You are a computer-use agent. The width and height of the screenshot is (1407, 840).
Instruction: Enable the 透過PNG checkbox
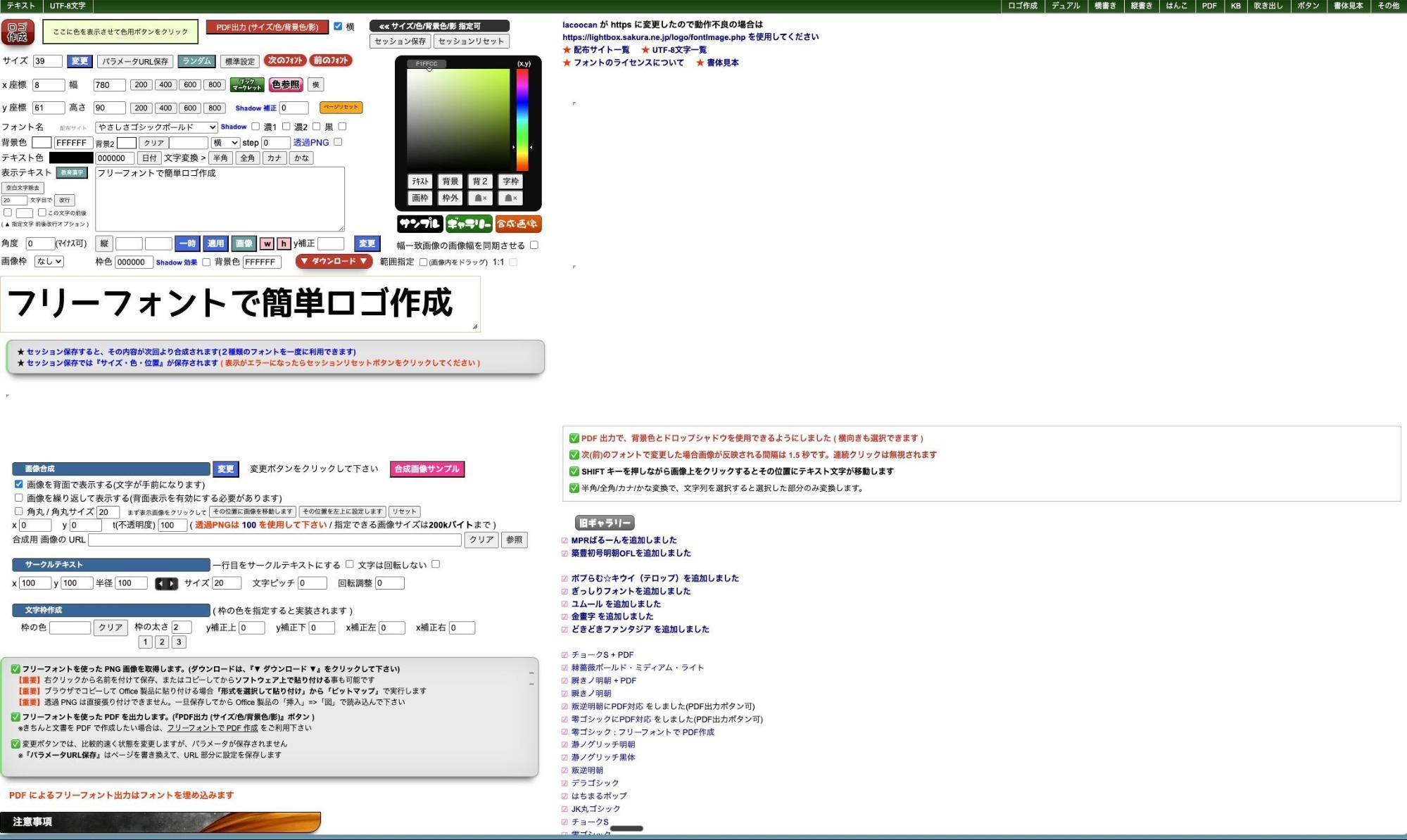point(338,142)
